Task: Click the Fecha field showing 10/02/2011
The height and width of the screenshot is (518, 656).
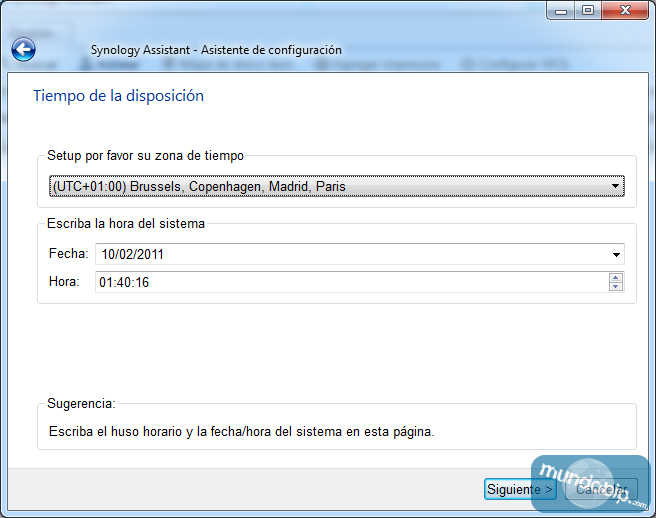Action: pos(360,254)
